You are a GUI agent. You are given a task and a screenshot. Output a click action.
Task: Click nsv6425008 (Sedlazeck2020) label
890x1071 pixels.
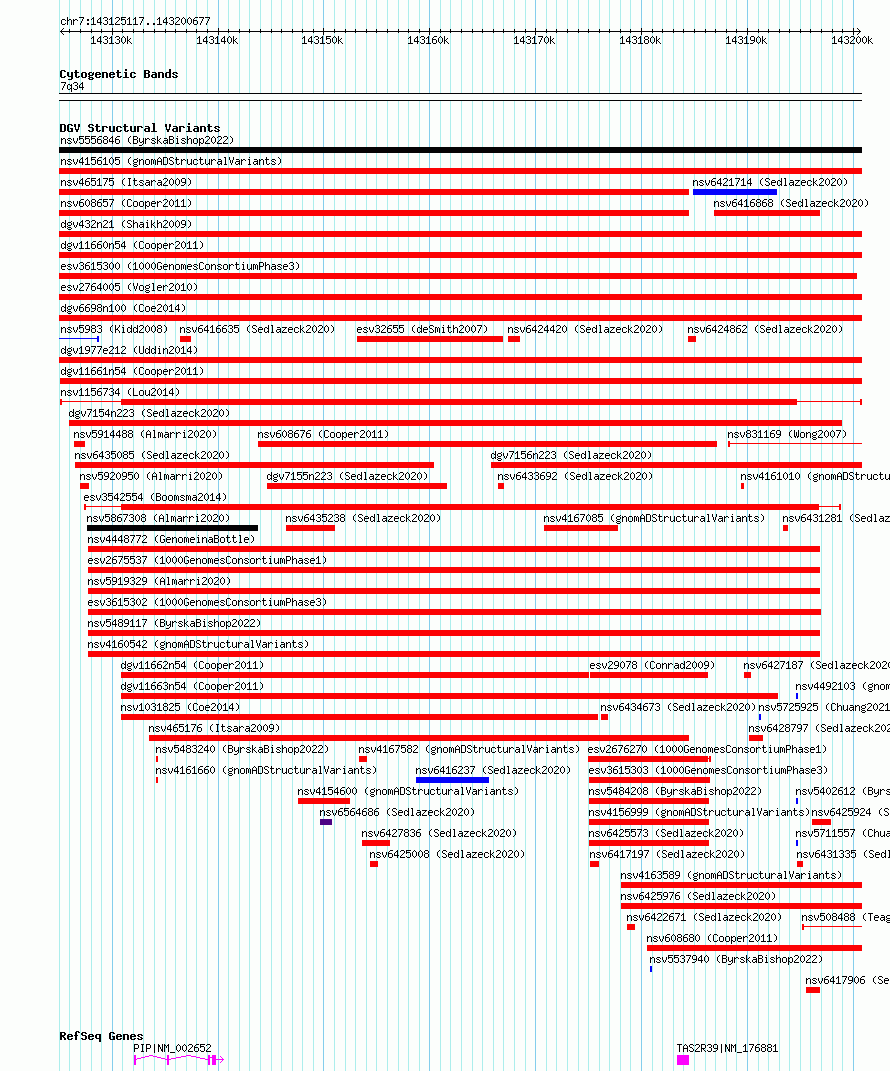coord(447,854)
